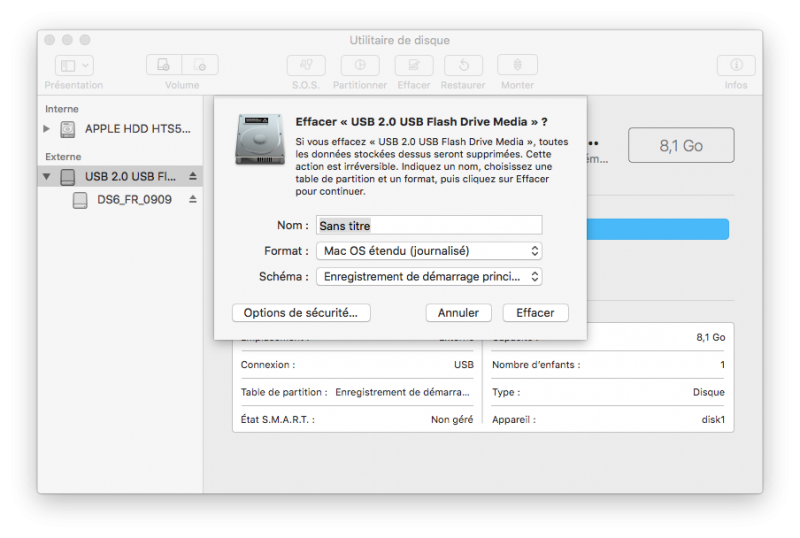
Task: Collapse the USB 2.0 USB Flash disk
Action: click(46, 177)
